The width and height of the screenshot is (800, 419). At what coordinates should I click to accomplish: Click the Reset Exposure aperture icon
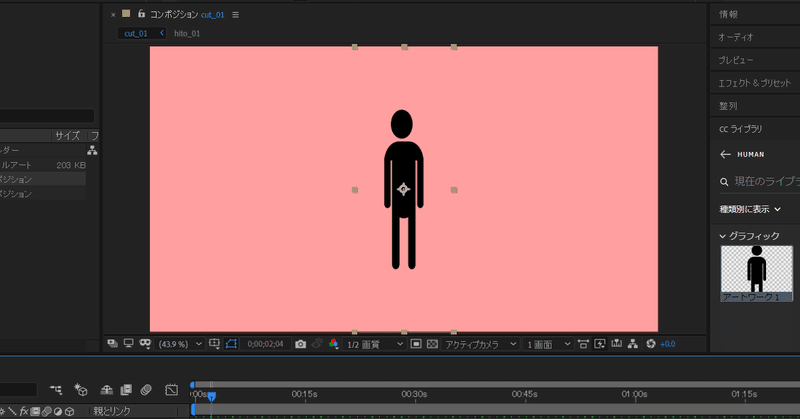click(651, 344)
